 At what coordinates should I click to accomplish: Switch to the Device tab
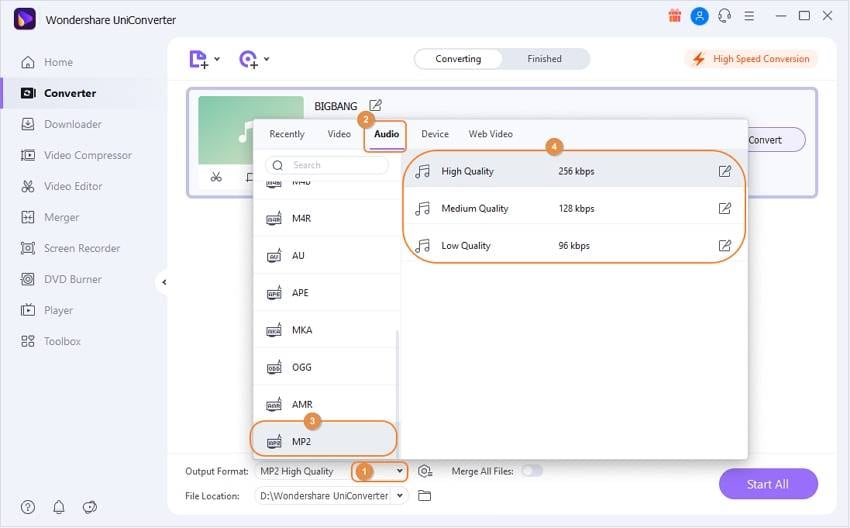[x=435, y=134]
